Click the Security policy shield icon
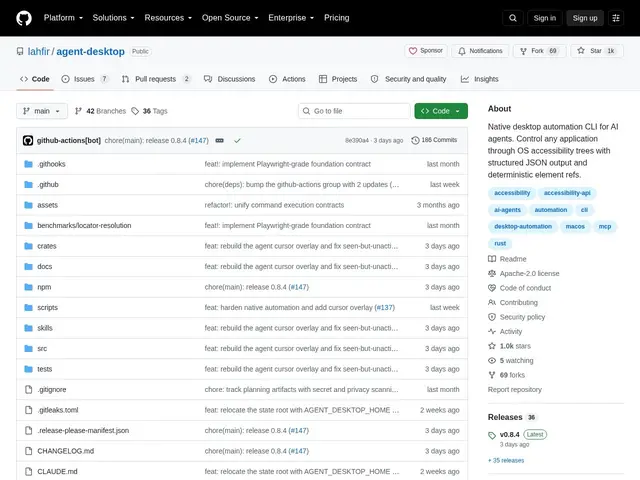Image resolution: width=640 pixels, height=480 pixels. [x=492, y=317]
